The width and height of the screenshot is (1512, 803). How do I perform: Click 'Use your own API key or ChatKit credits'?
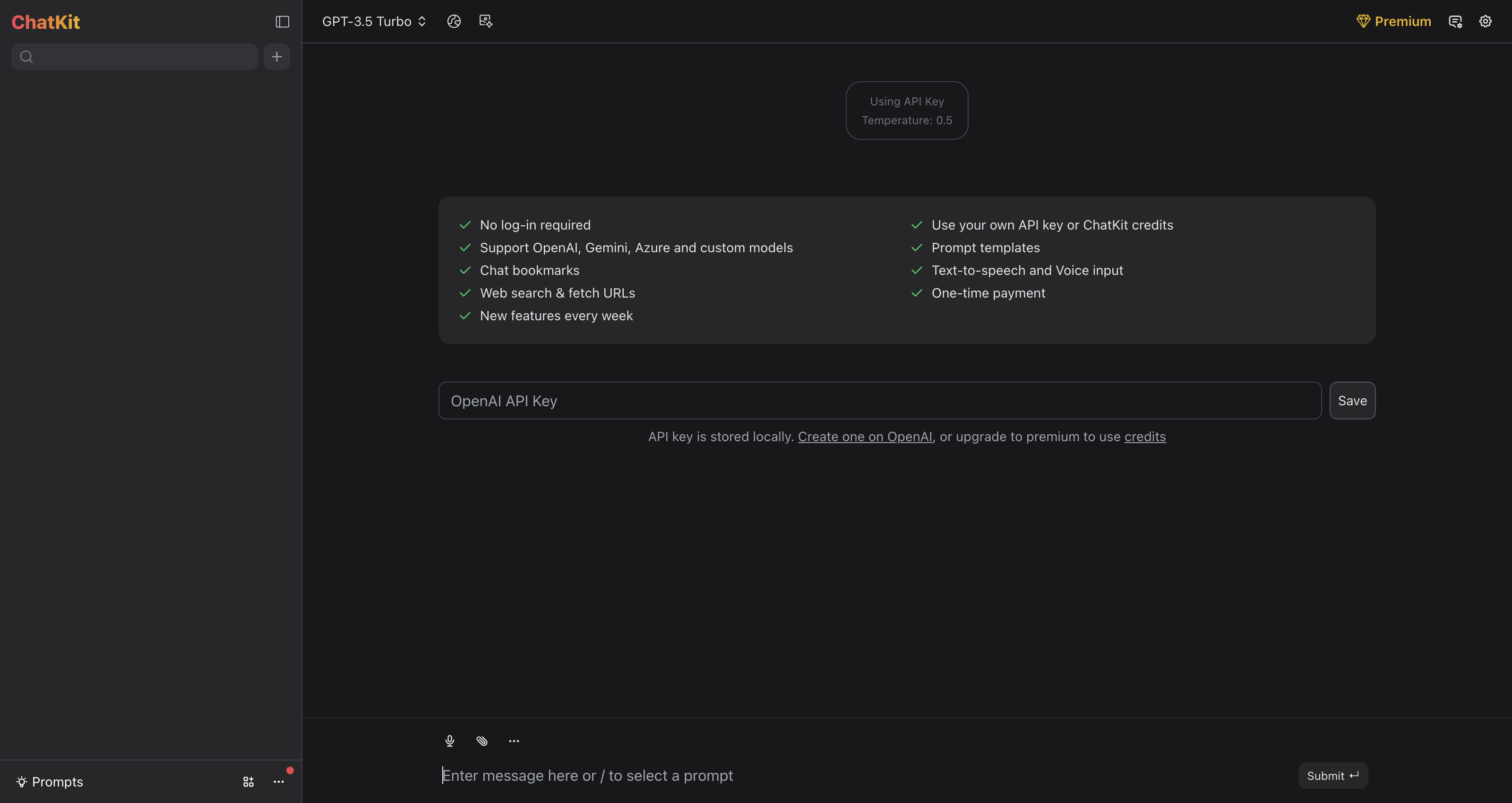coord(1052,225)
